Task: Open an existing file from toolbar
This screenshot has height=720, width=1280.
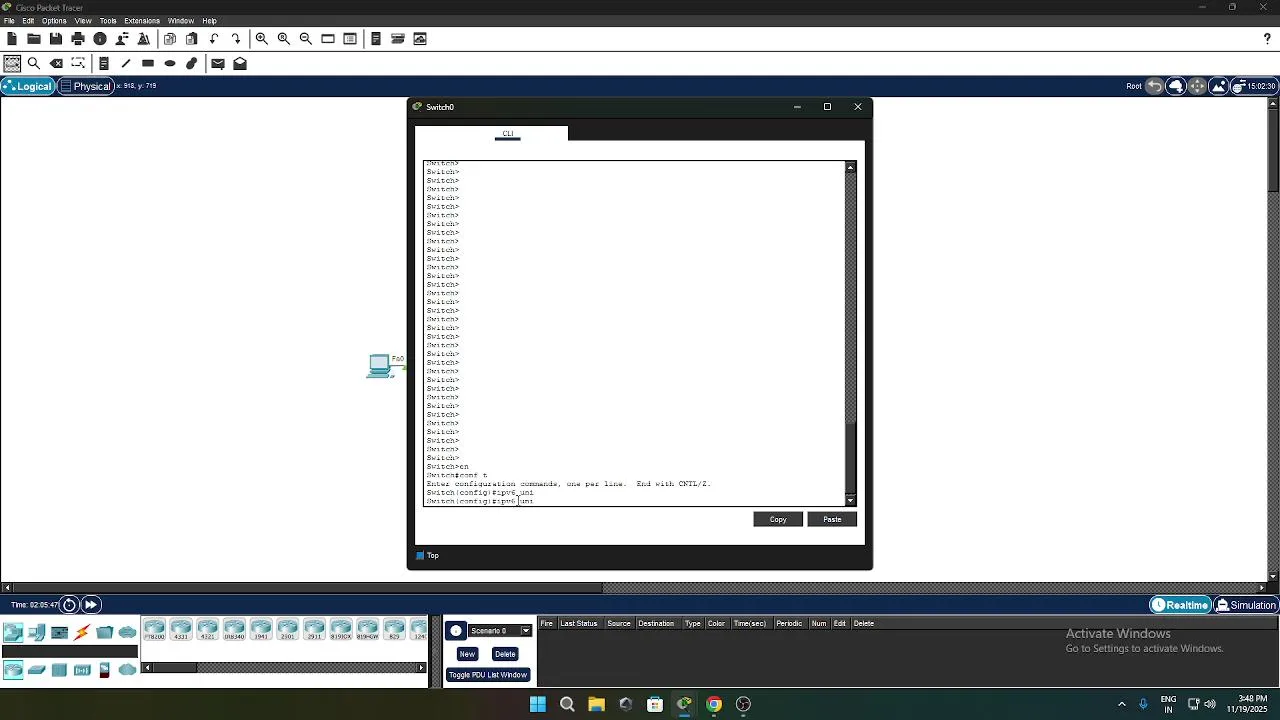Action: pos(34,39)
